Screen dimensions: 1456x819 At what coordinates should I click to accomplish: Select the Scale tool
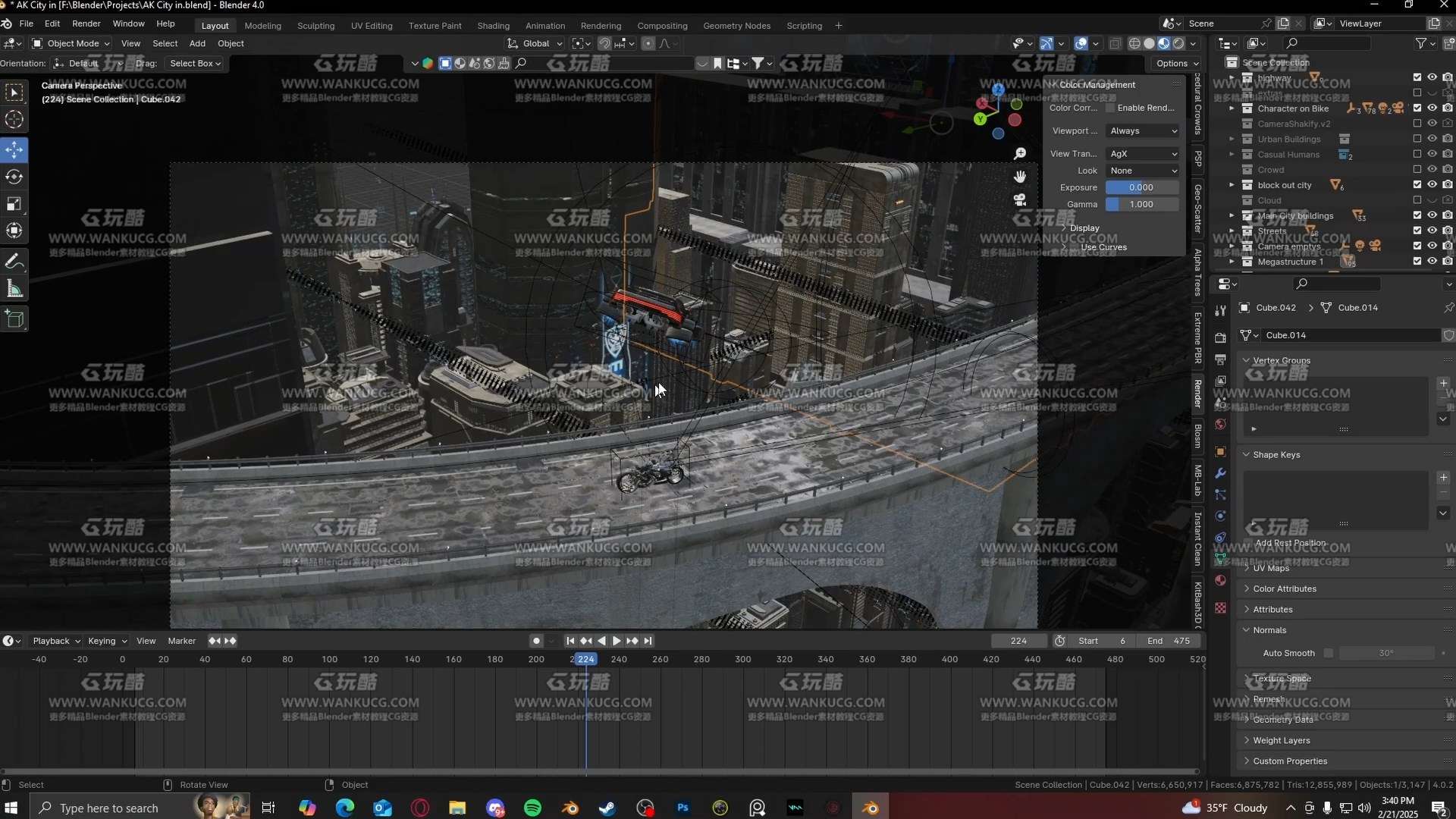pos(14,203)
